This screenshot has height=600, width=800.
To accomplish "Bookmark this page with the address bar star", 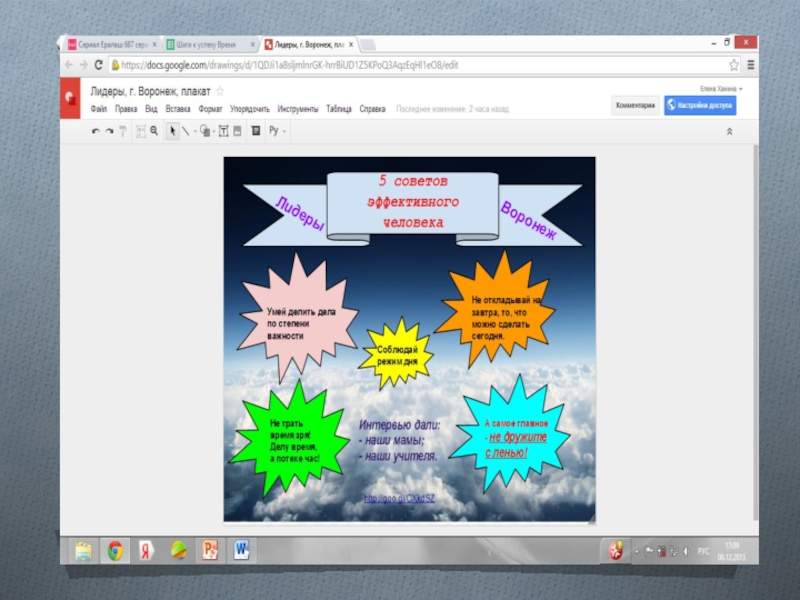I will (733, 64).
